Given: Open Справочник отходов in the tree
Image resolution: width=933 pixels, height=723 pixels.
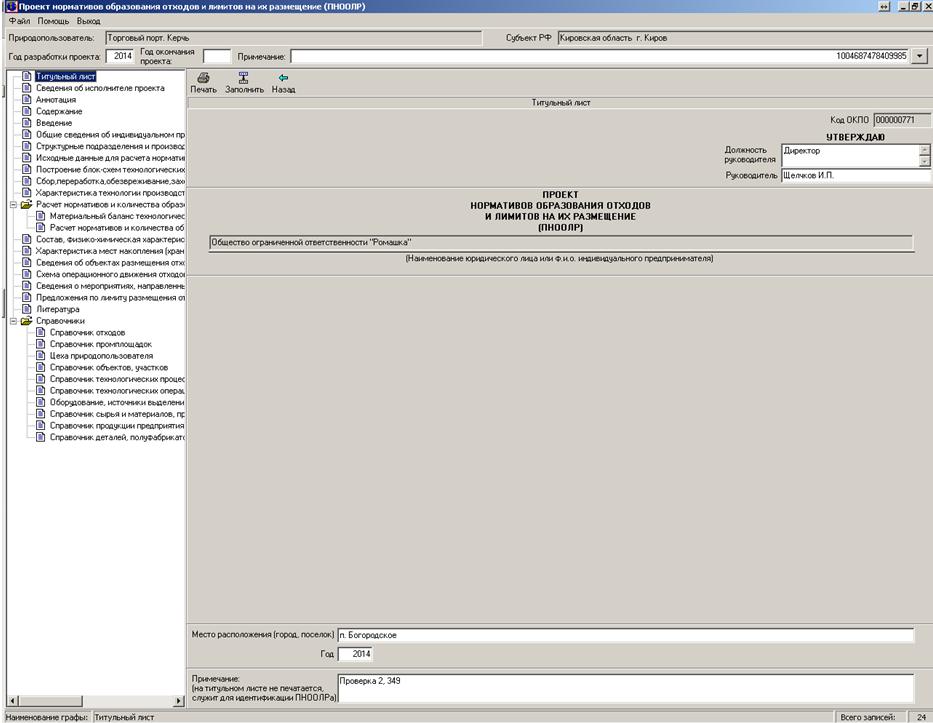Looking at the screenshot, I should [x=87, y=333].
